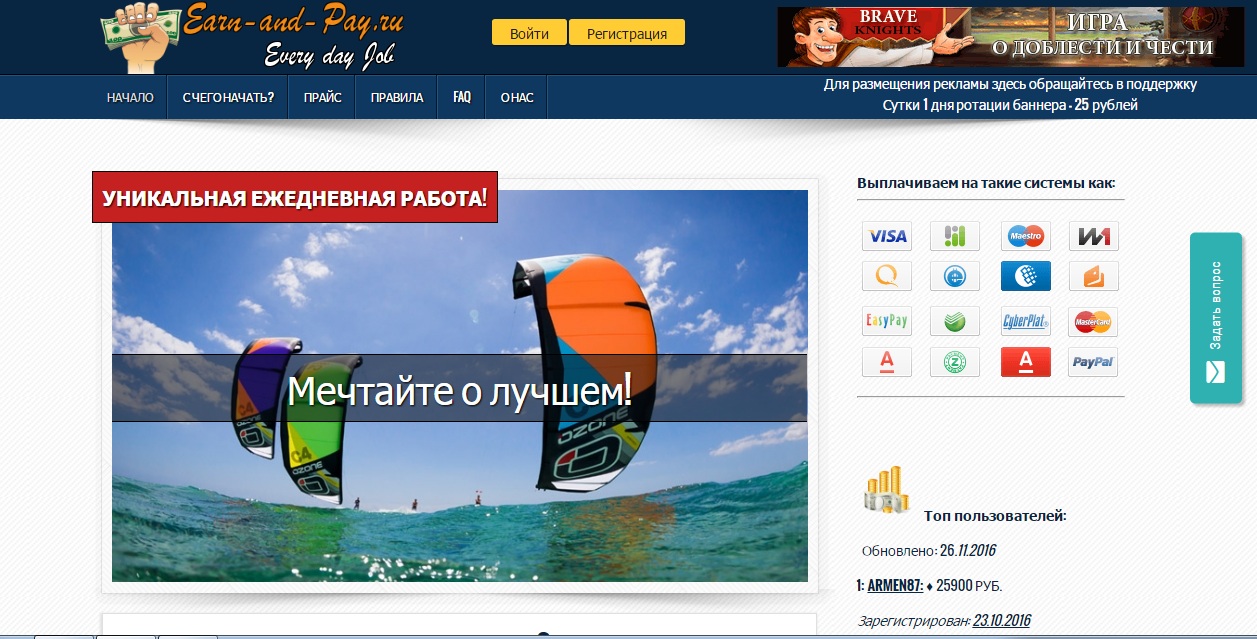1257x639 pixels.
Task: Click the 'УНИКАЛЬНАЯ ЕЖЕДНЕВНАЯ РАБОТА!' red banner
Action: click(x=295, y=197)
